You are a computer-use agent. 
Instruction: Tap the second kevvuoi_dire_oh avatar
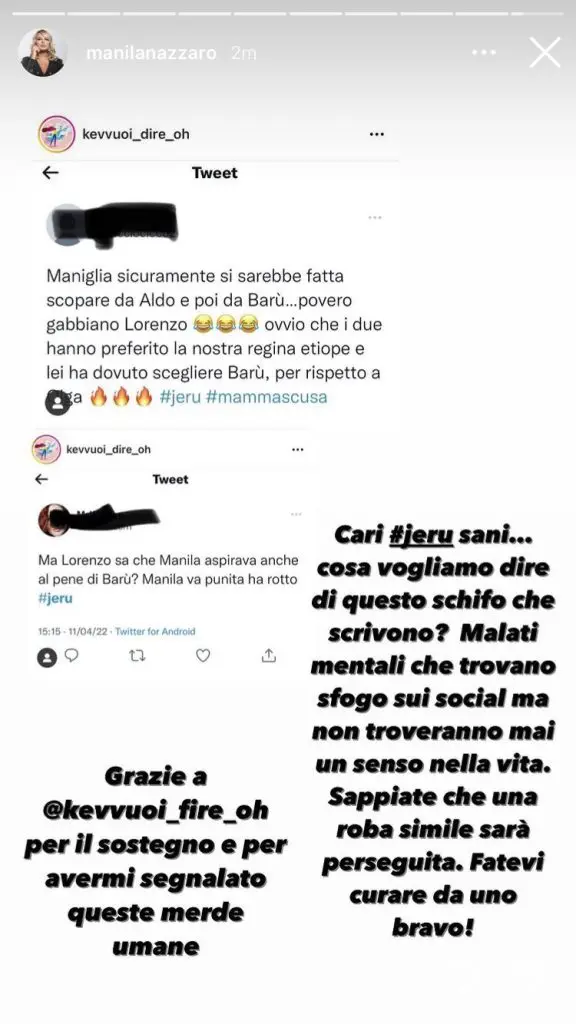tap(46, 449)
